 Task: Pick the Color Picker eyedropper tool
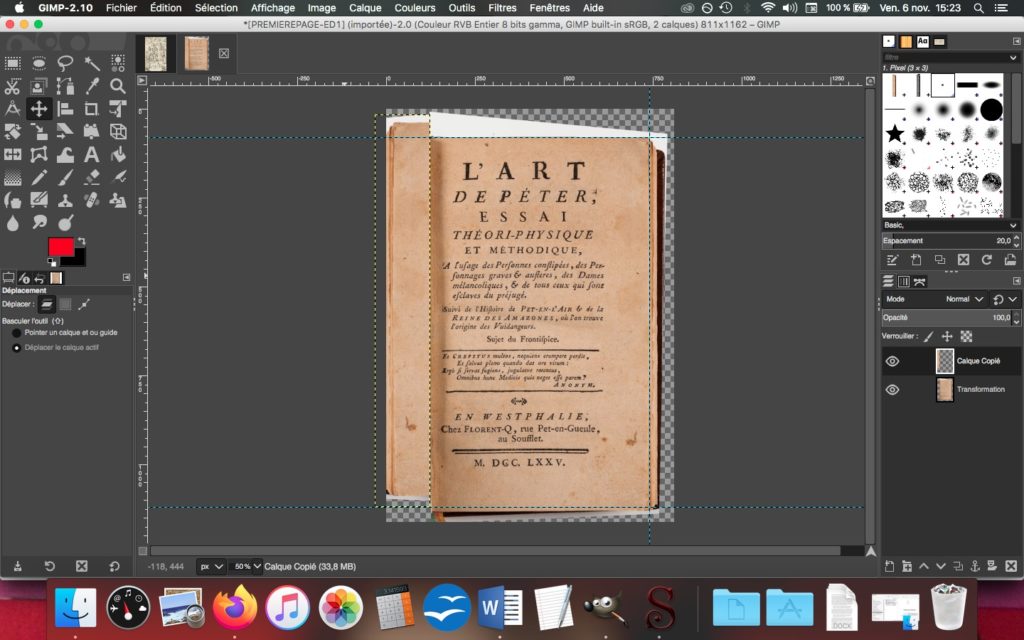click(91, 86)
